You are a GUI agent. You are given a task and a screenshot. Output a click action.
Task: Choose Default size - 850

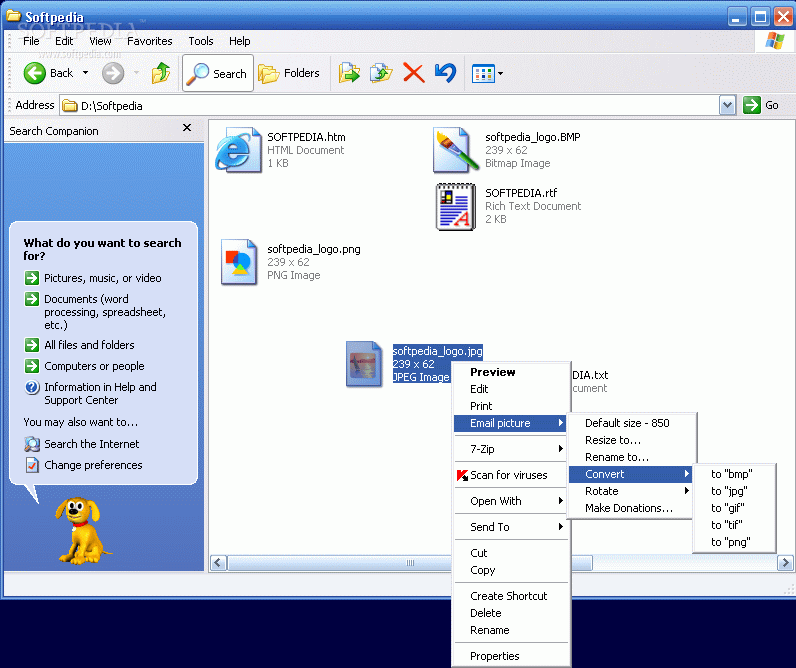point(631,423)
